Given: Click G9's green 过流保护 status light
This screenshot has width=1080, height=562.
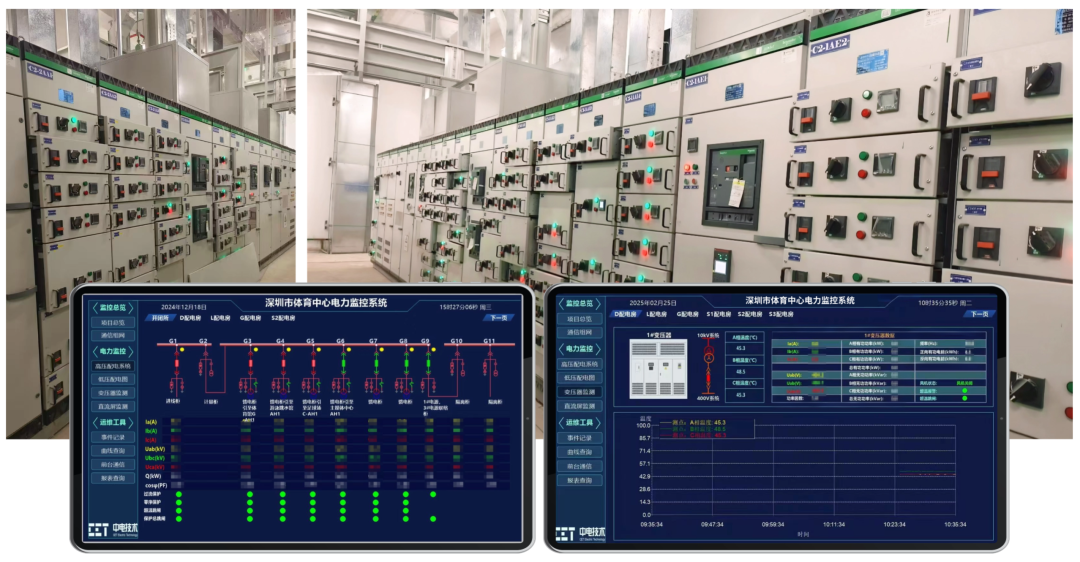Looking at the screenshot, I should [x=433, y=494].
